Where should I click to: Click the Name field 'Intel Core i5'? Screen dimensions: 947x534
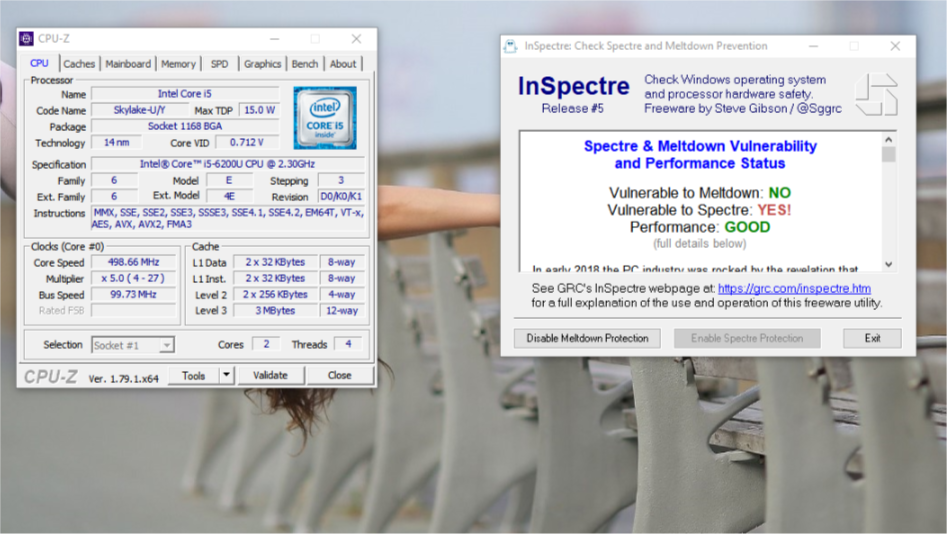[x=185, y=94]
